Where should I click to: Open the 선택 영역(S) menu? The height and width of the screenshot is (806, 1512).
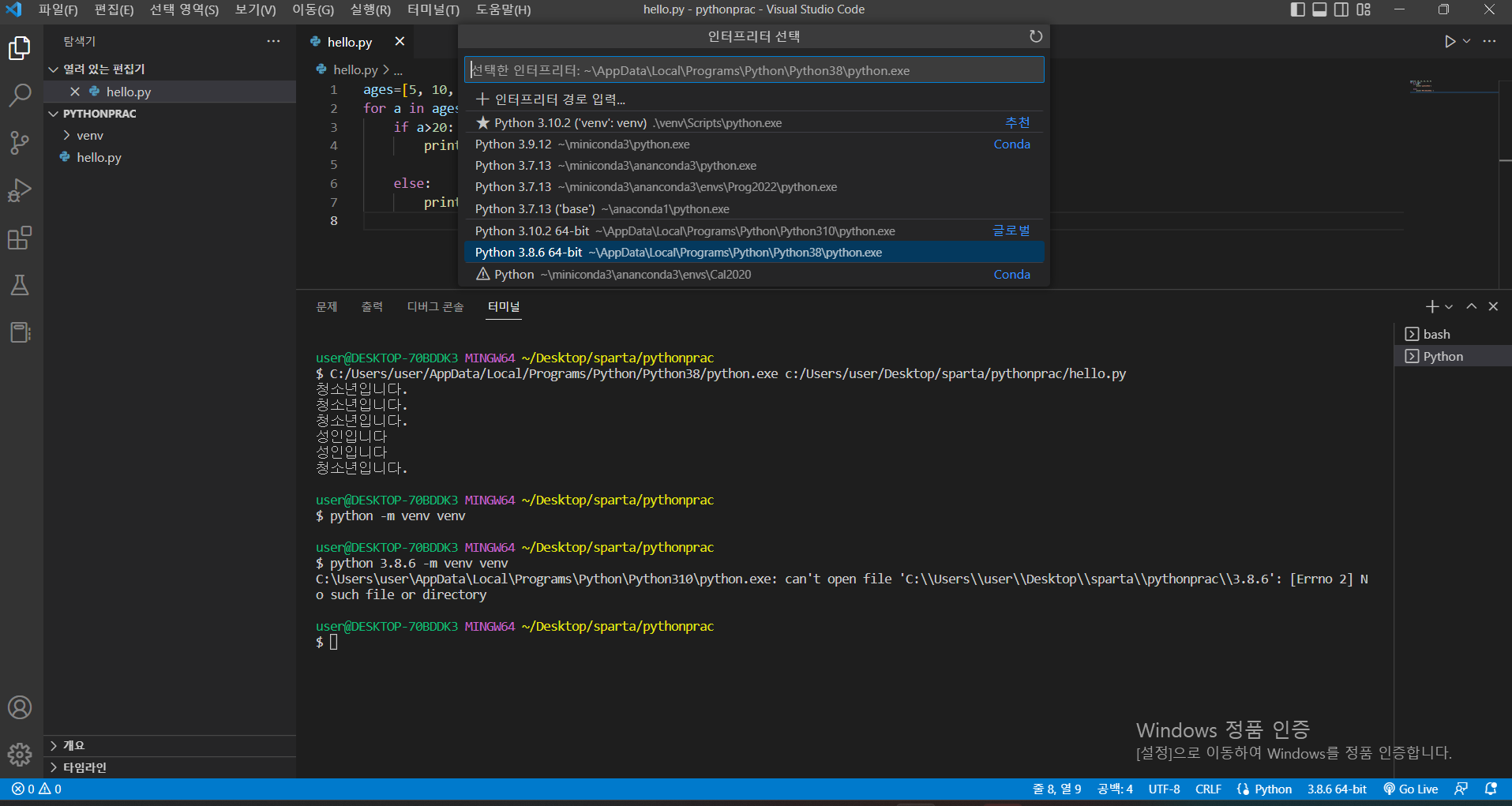point(184,9)
